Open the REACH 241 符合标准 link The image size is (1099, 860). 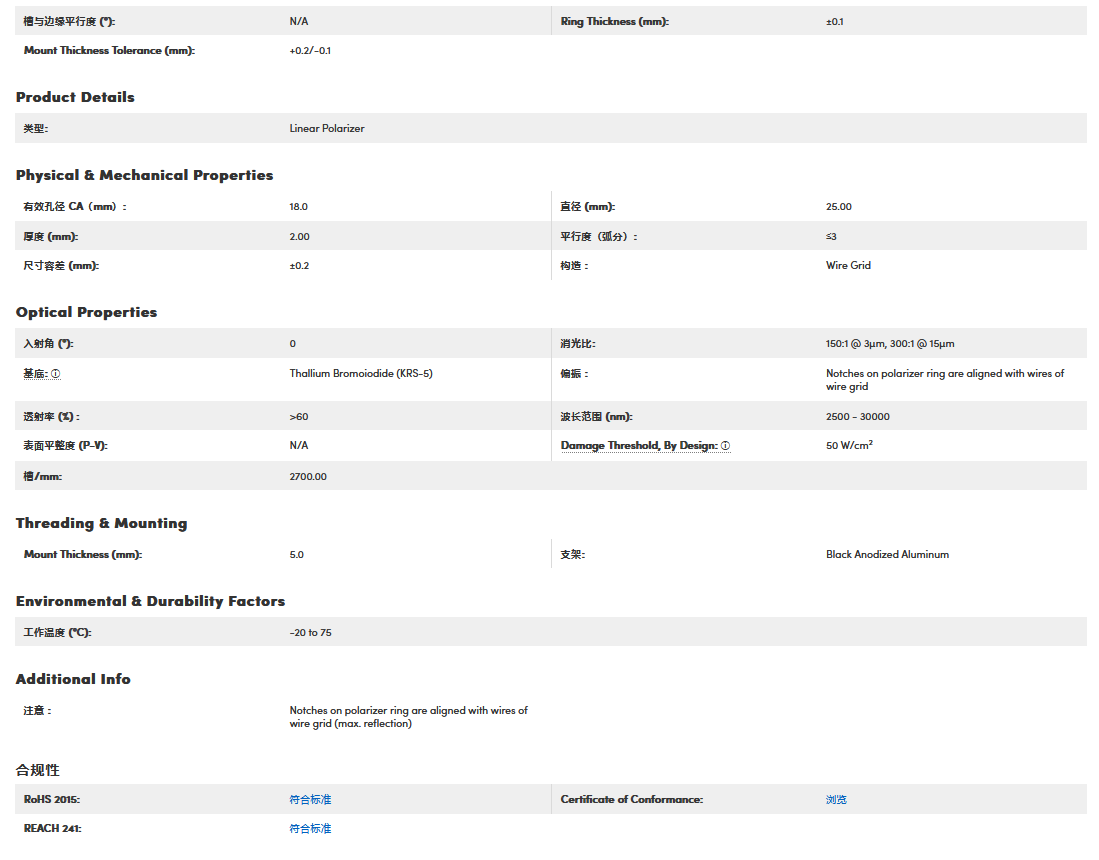pyautogui.click(x=310, y=829)
